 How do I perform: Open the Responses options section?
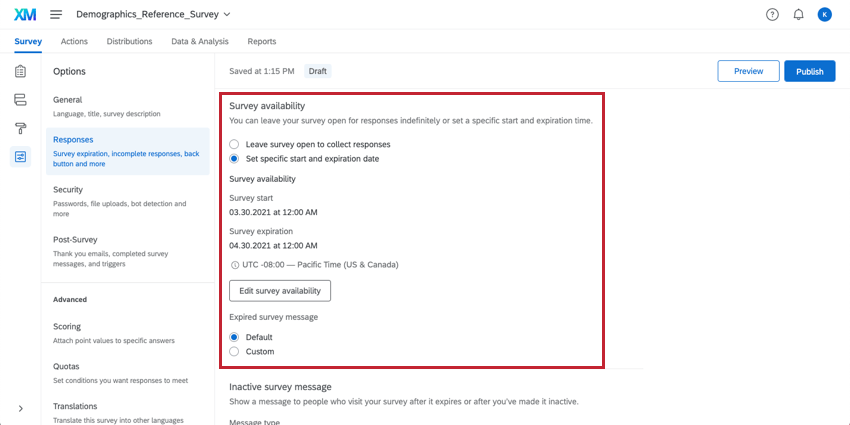[128, 151]
